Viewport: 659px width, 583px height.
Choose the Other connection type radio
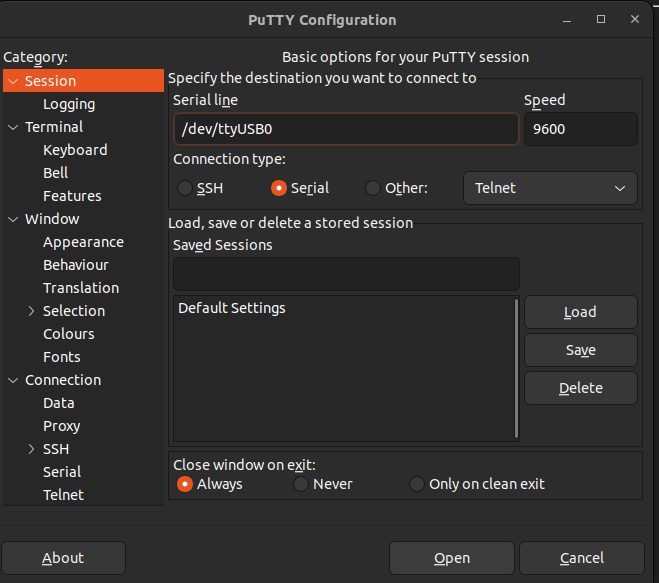(x=373, y=188)
